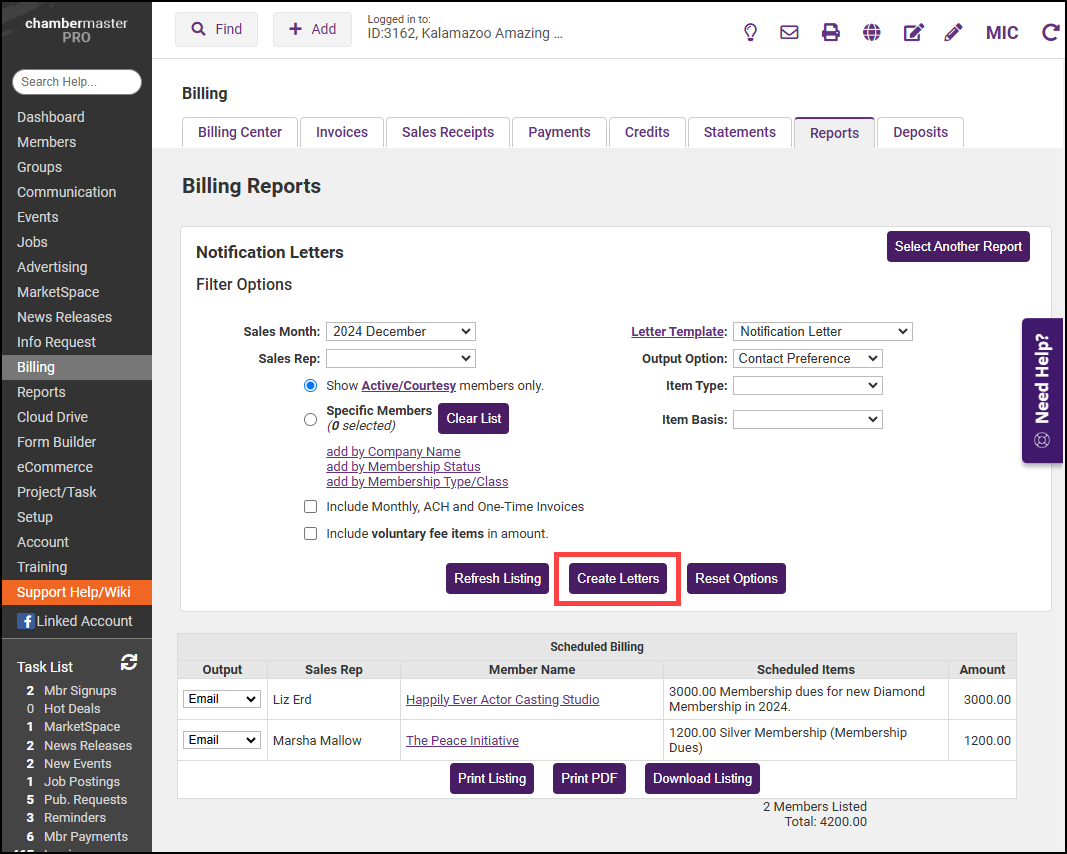Click the globe icon in header

(872, 32)
